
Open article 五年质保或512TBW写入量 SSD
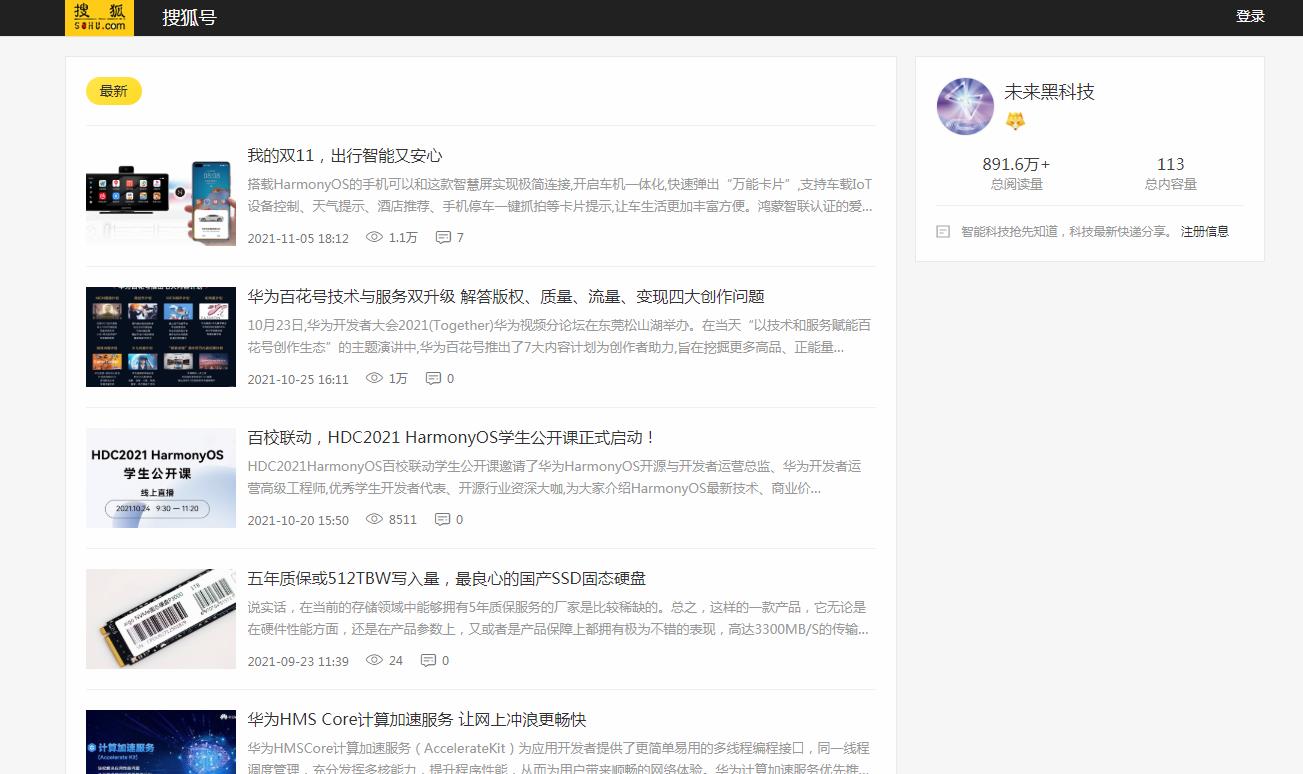[x=447, y=578]
